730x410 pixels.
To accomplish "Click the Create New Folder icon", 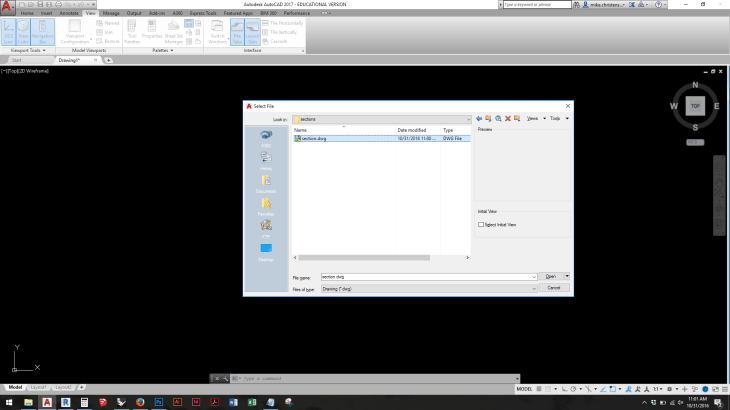I will [516, 118].
